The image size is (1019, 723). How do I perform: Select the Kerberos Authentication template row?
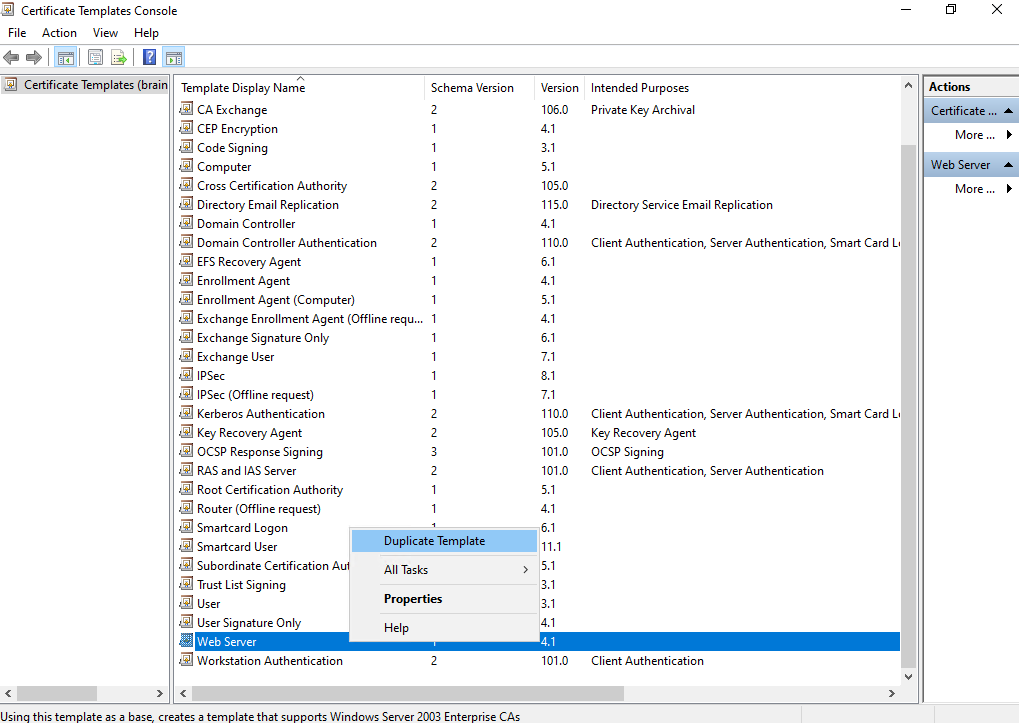[539, 414]
